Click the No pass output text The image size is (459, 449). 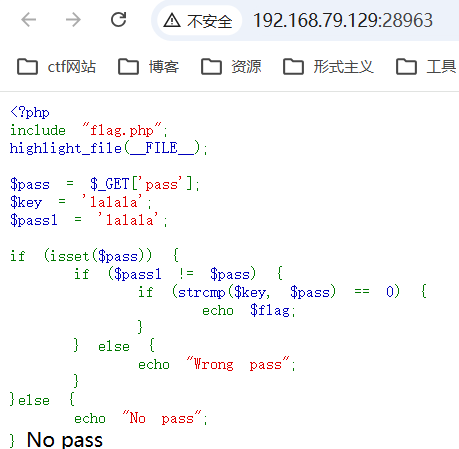(65, 440)
